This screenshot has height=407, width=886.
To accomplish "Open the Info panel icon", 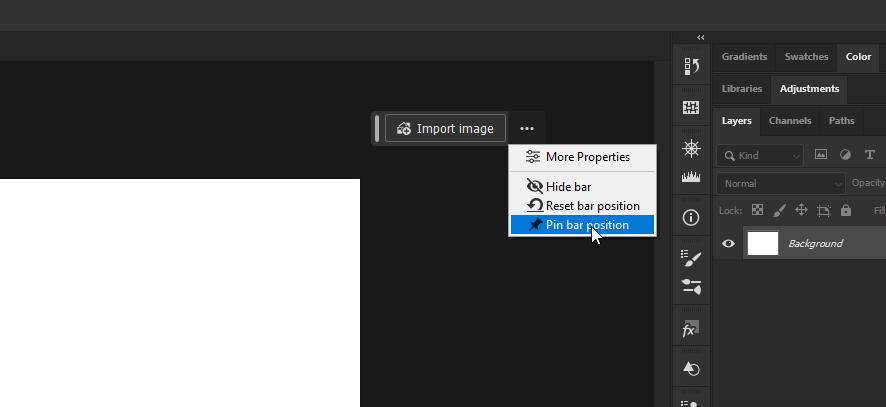I will click(x=691, y=217).
